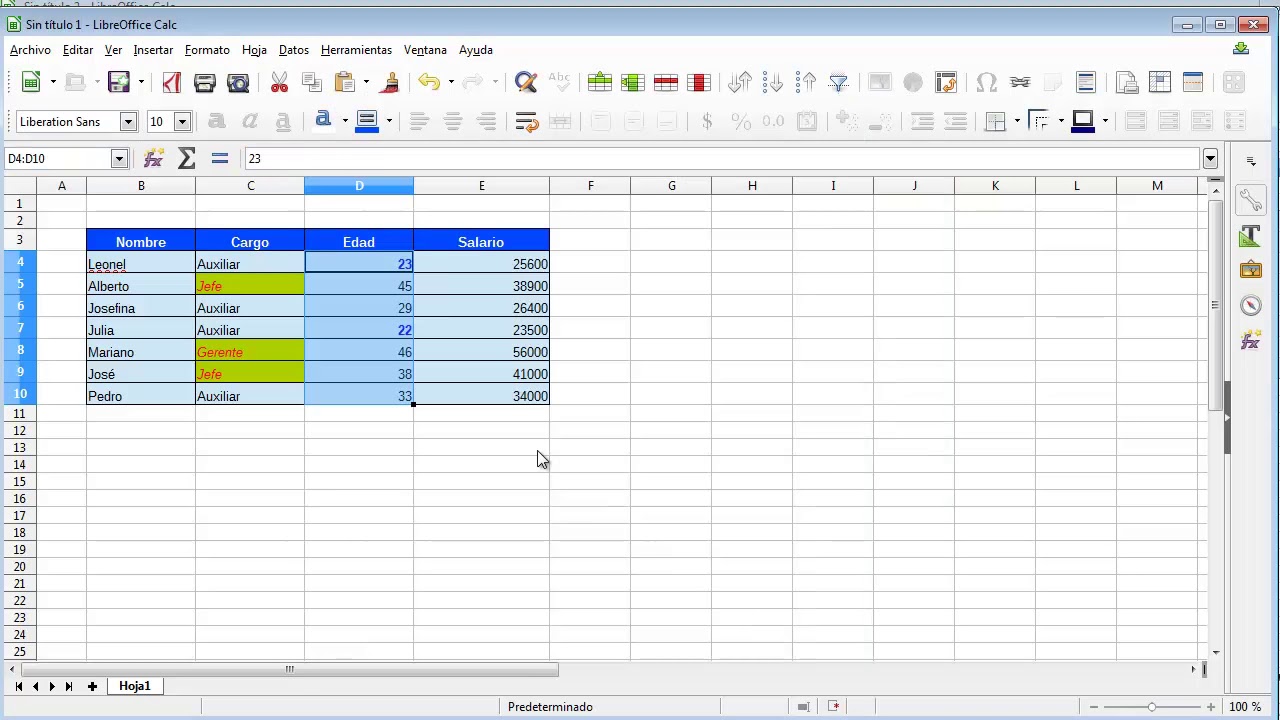
Task: Open the Print Preview
Action: coord(238,82)
